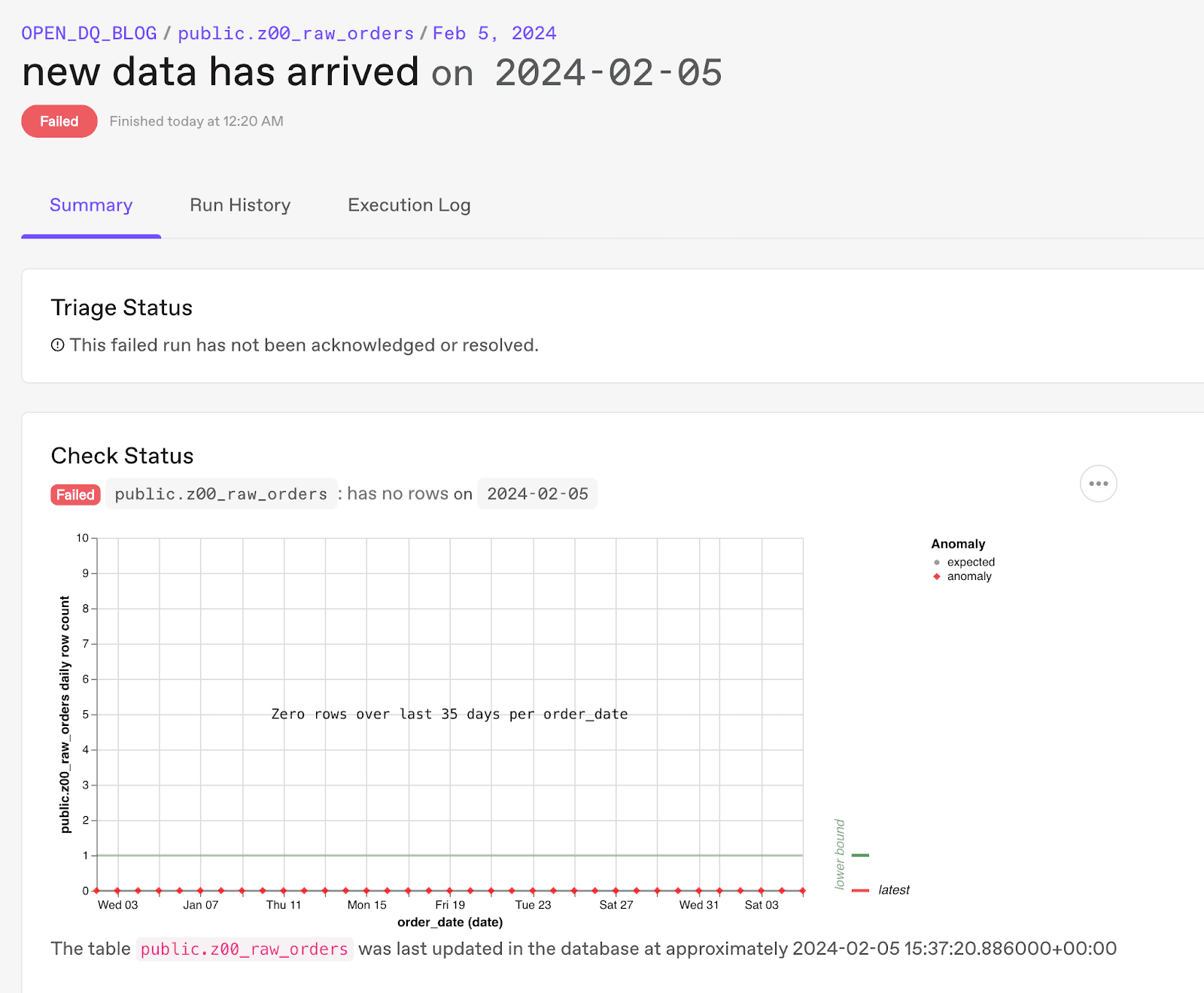
Task: Click the Failed badge under Check Status
Action: point(75,494)
